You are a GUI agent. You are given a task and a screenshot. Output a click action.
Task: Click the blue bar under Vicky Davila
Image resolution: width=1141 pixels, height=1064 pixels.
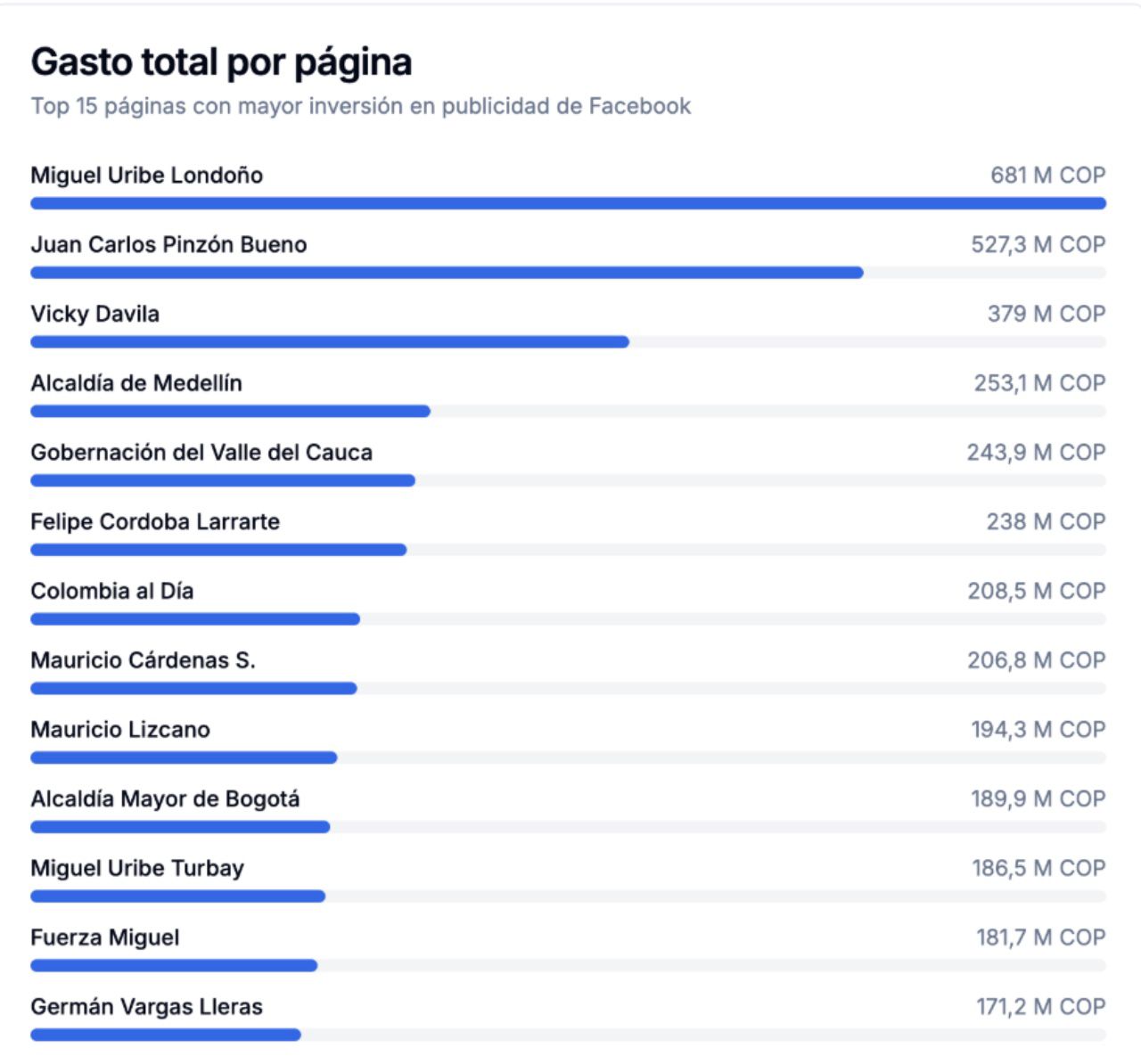330,342
